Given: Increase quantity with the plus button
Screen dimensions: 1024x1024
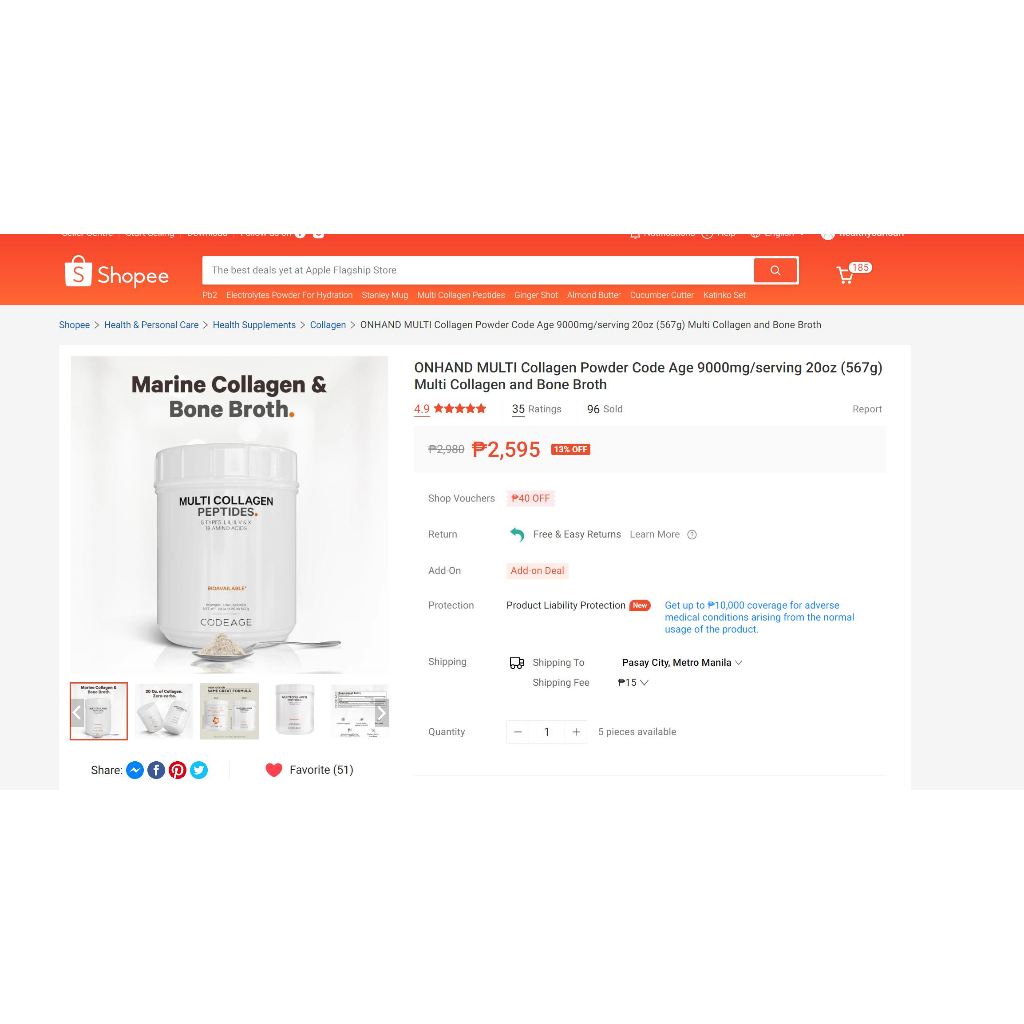Looking at the screenshot, I should coord(576,732).
